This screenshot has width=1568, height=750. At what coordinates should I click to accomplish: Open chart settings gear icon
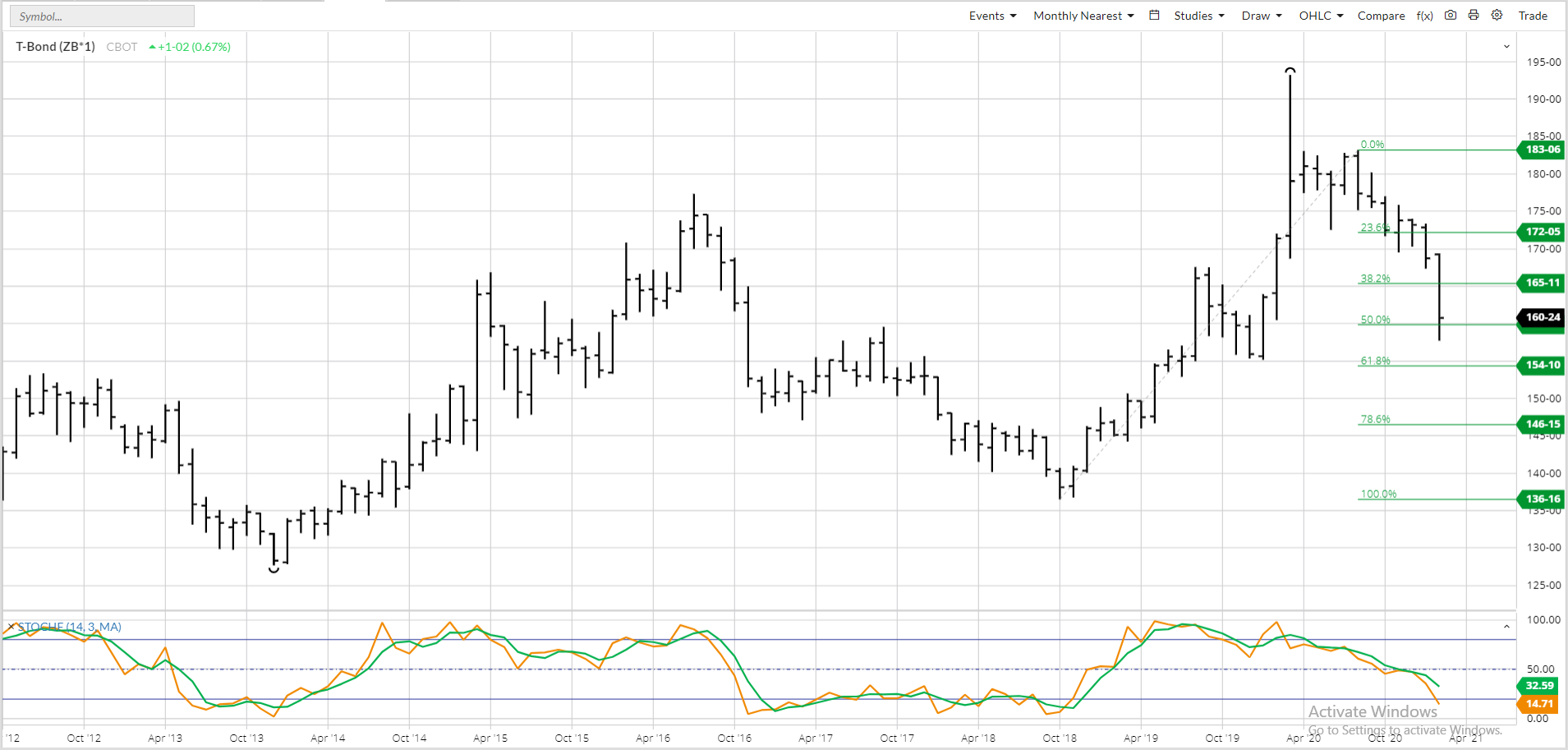pyautogui.click(x=1497, y=16)
